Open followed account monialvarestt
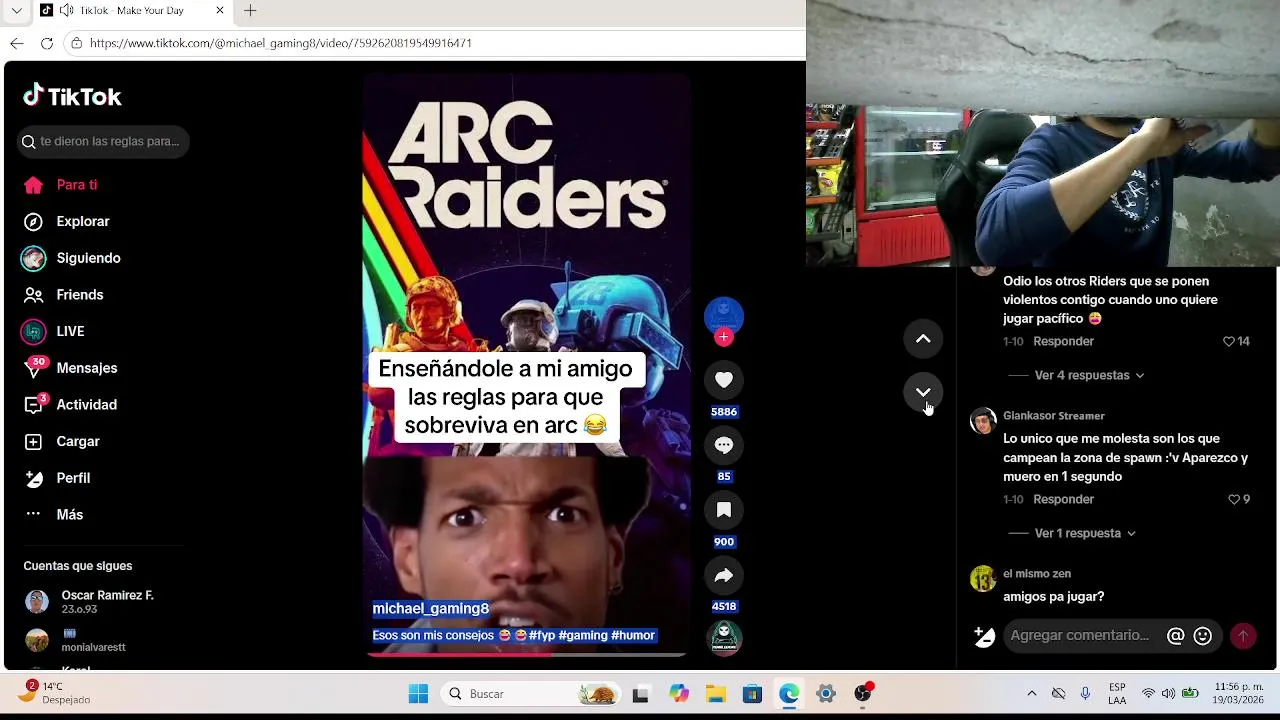Screen dimensions: 1280x720 76,640
